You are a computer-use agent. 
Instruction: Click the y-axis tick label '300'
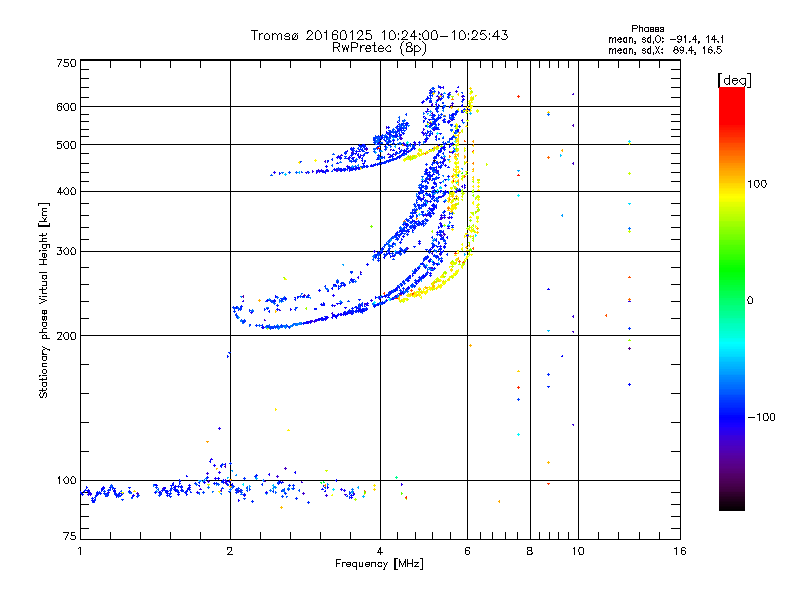click(x=67, y=252)
